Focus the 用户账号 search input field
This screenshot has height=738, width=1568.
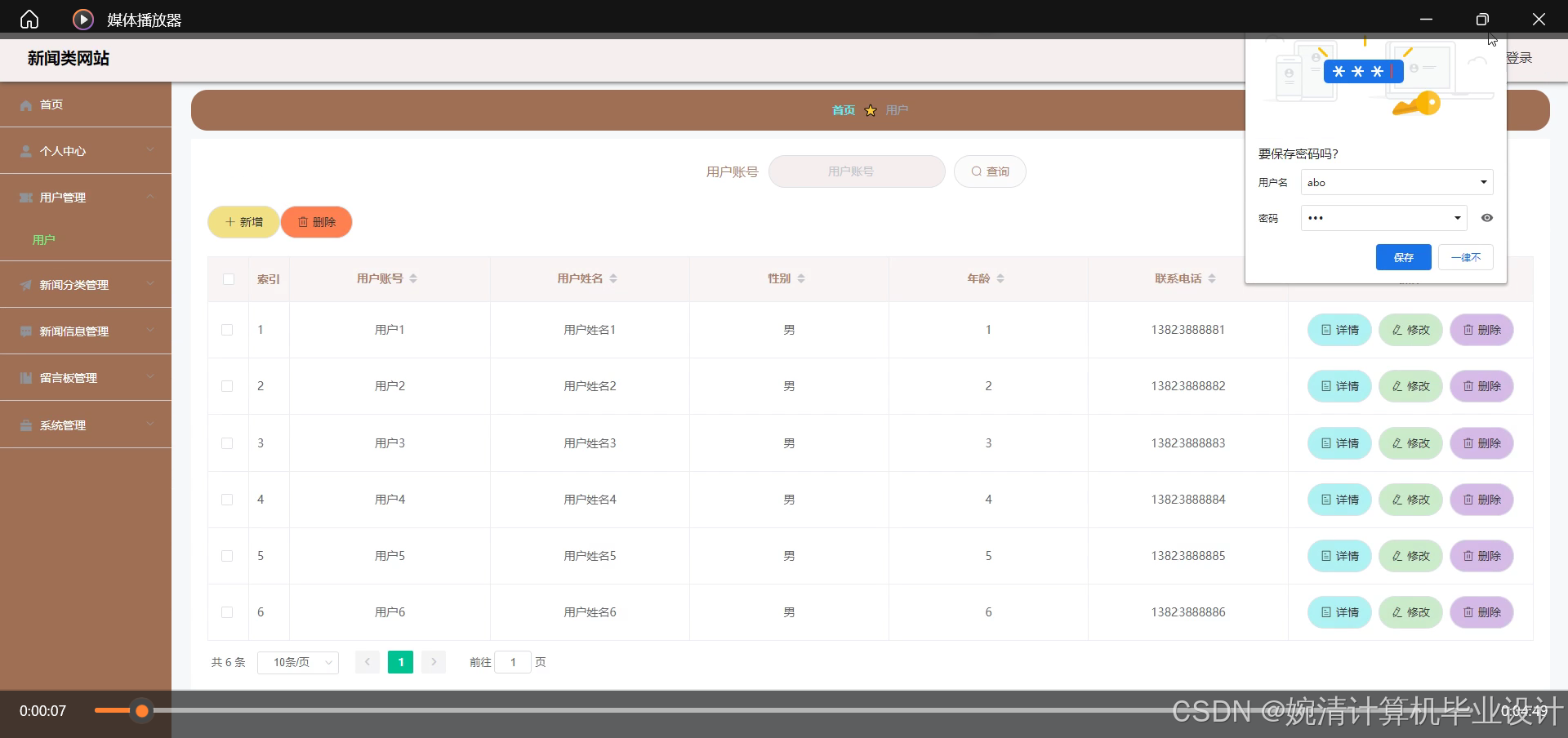tap(857, 171)
